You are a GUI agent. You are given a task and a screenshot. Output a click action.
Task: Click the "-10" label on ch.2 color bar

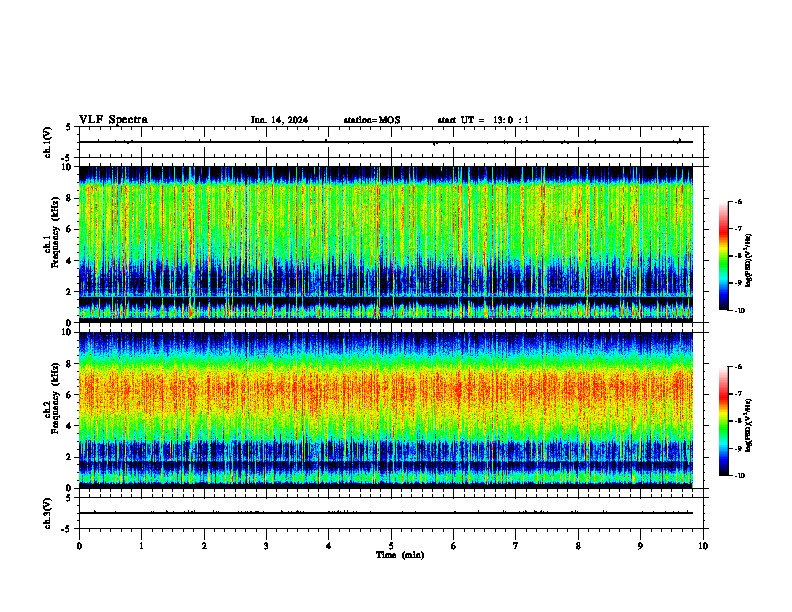[x=739, y=476]
